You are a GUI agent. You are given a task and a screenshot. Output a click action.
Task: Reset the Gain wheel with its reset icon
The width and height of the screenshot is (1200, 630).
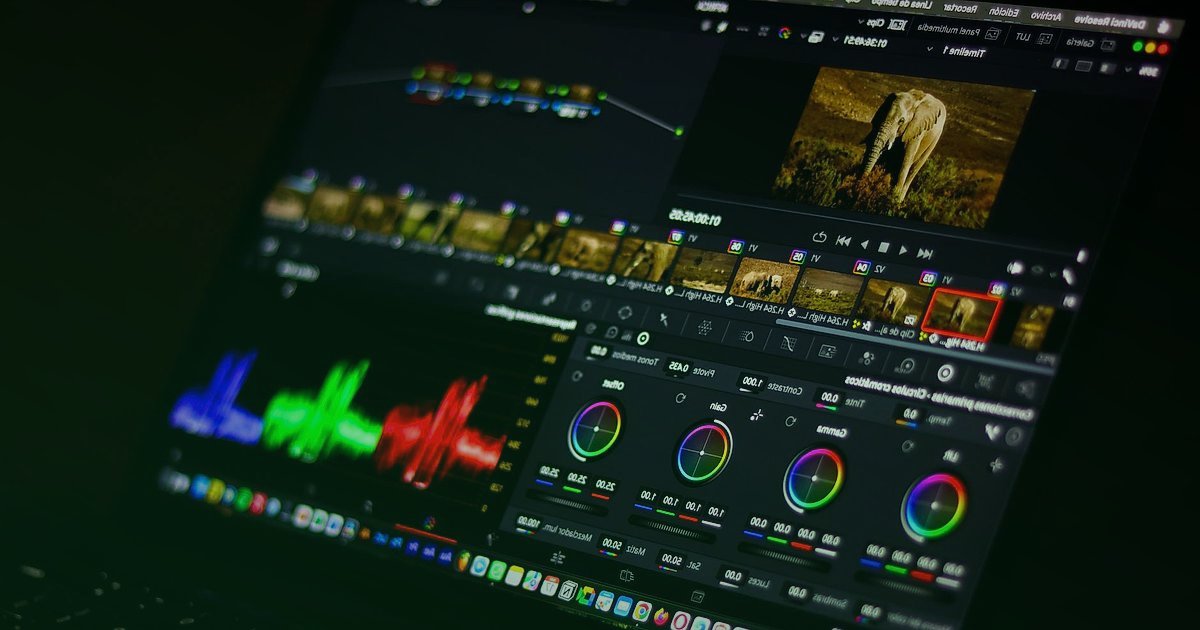tap(681, 398)
